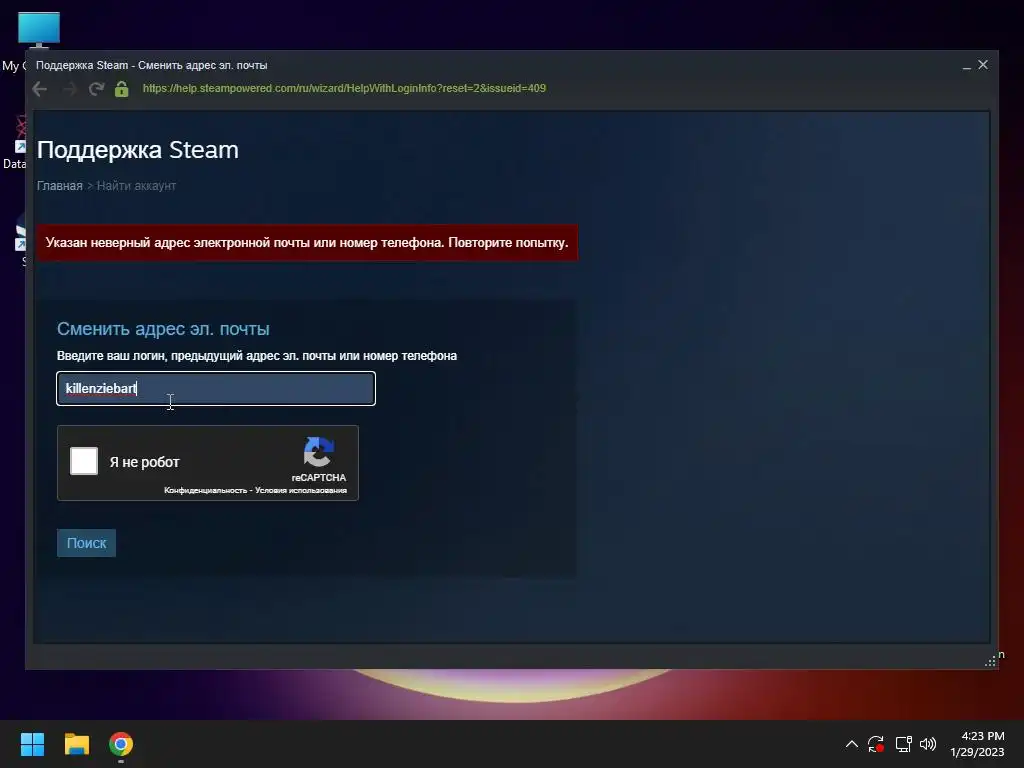Open the "Условия использования" reCAPTCHA link

coord(301,490)
